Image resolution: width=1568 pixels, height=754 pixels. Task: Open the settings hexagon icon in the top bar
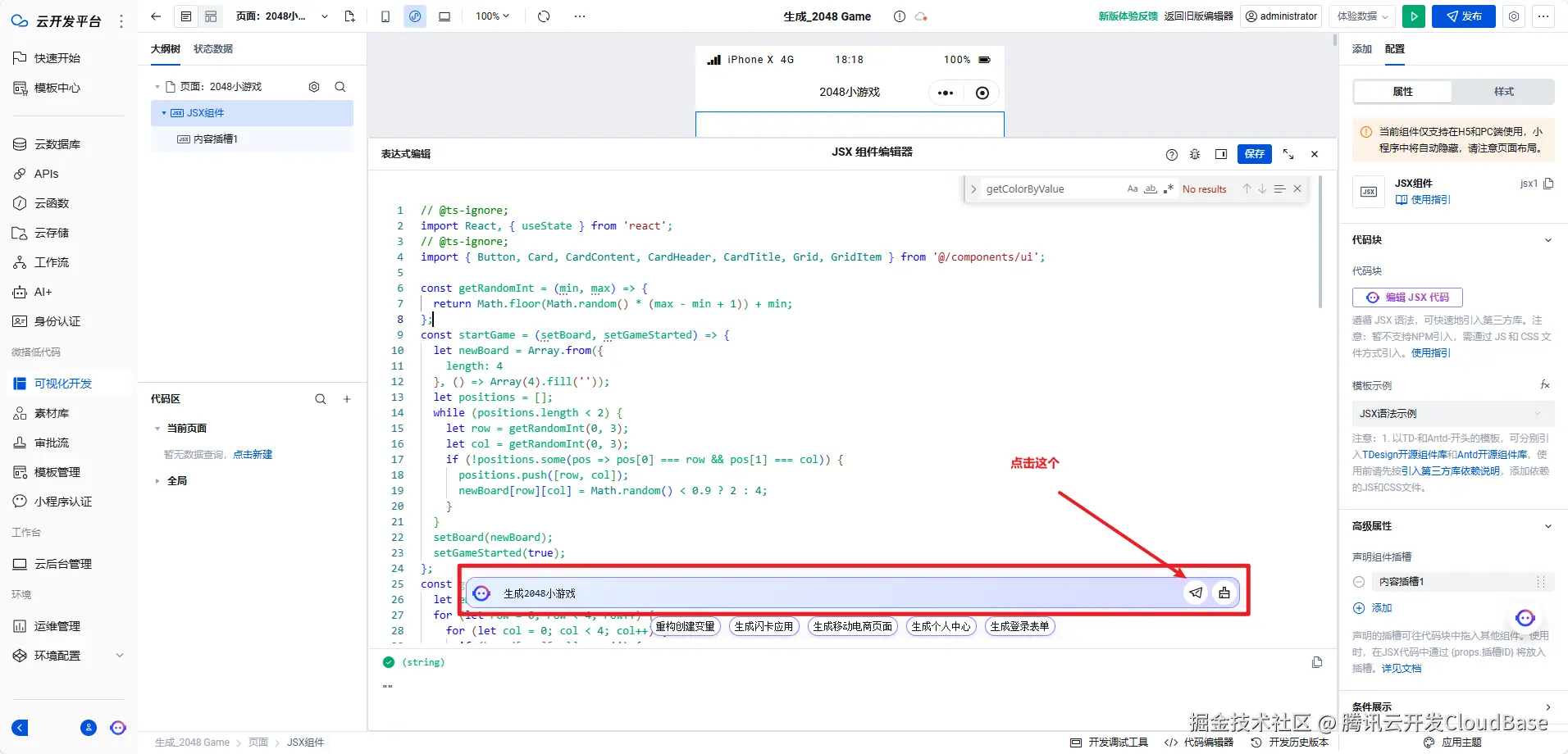click(1514, 16)
